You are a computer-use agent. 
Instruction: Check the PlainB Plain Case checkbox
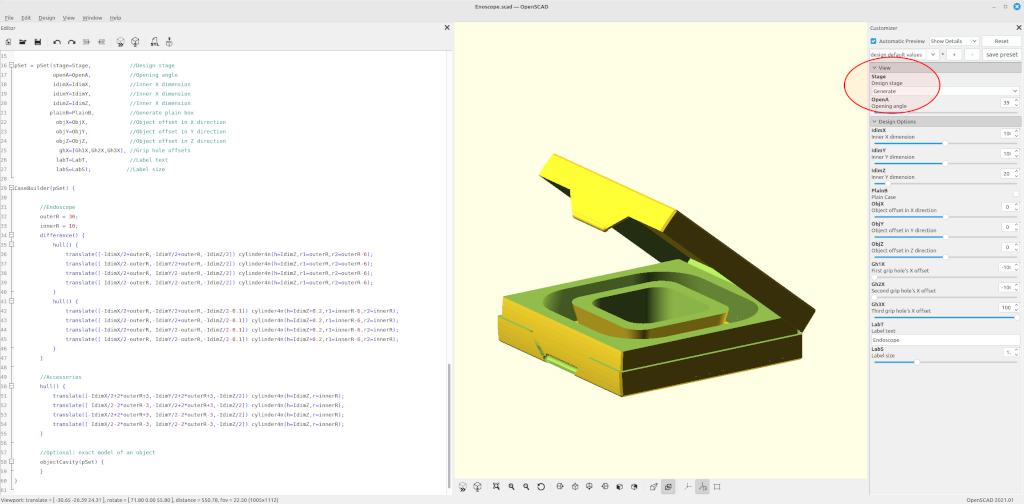point(1016,194)
